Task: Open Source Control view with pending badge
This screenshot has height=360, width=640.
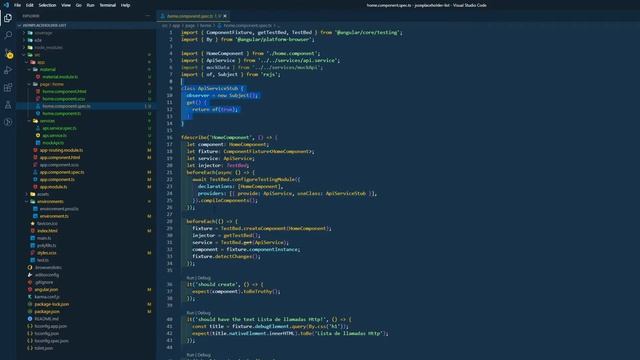Action: click(x=8, y=53)
